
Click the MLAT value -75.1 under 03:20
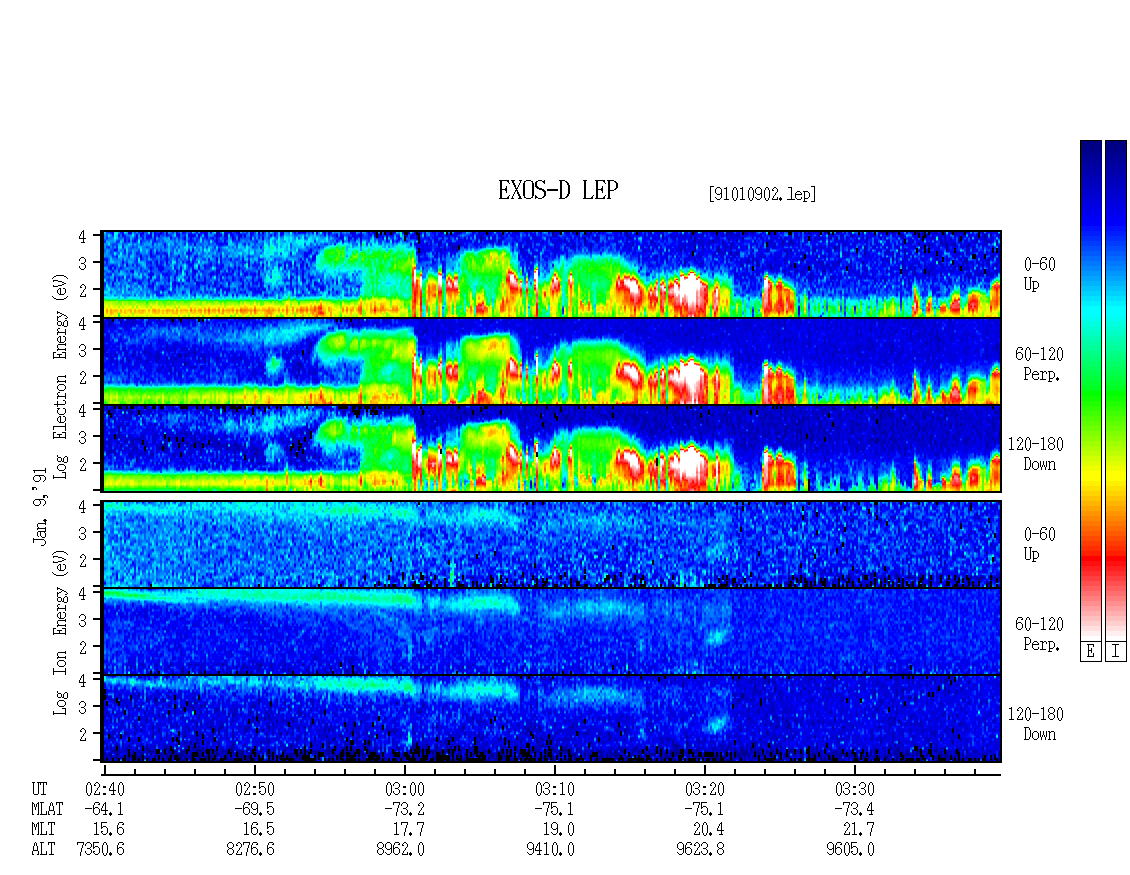[703, 809]
